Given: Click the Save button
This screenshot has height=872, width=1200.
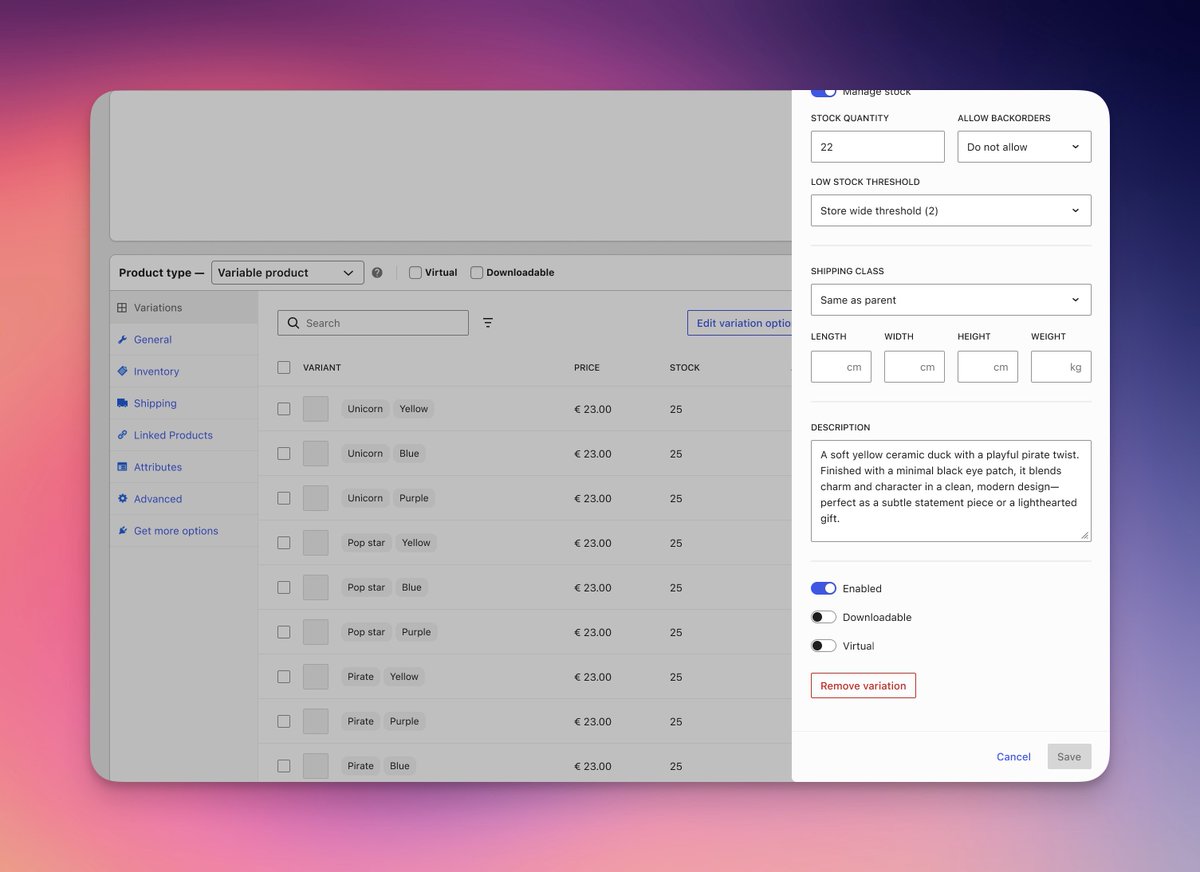Looking at the screenshot, I should (x=1069, y=757).
